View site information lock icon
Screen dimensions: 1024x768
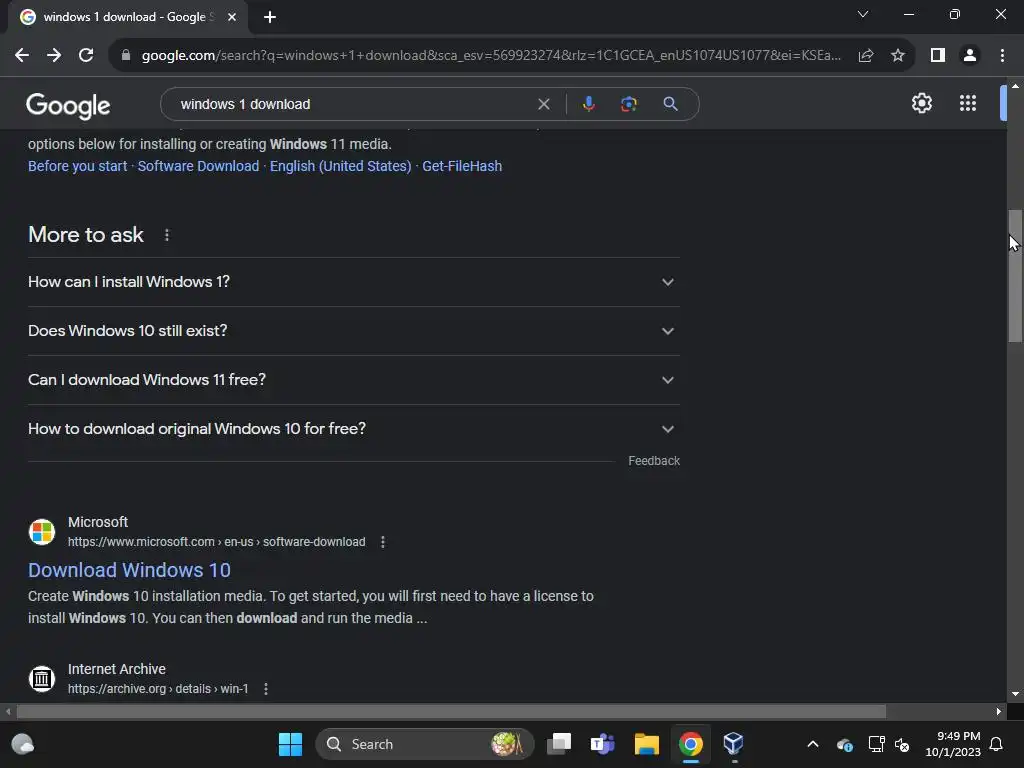[125, 56]
